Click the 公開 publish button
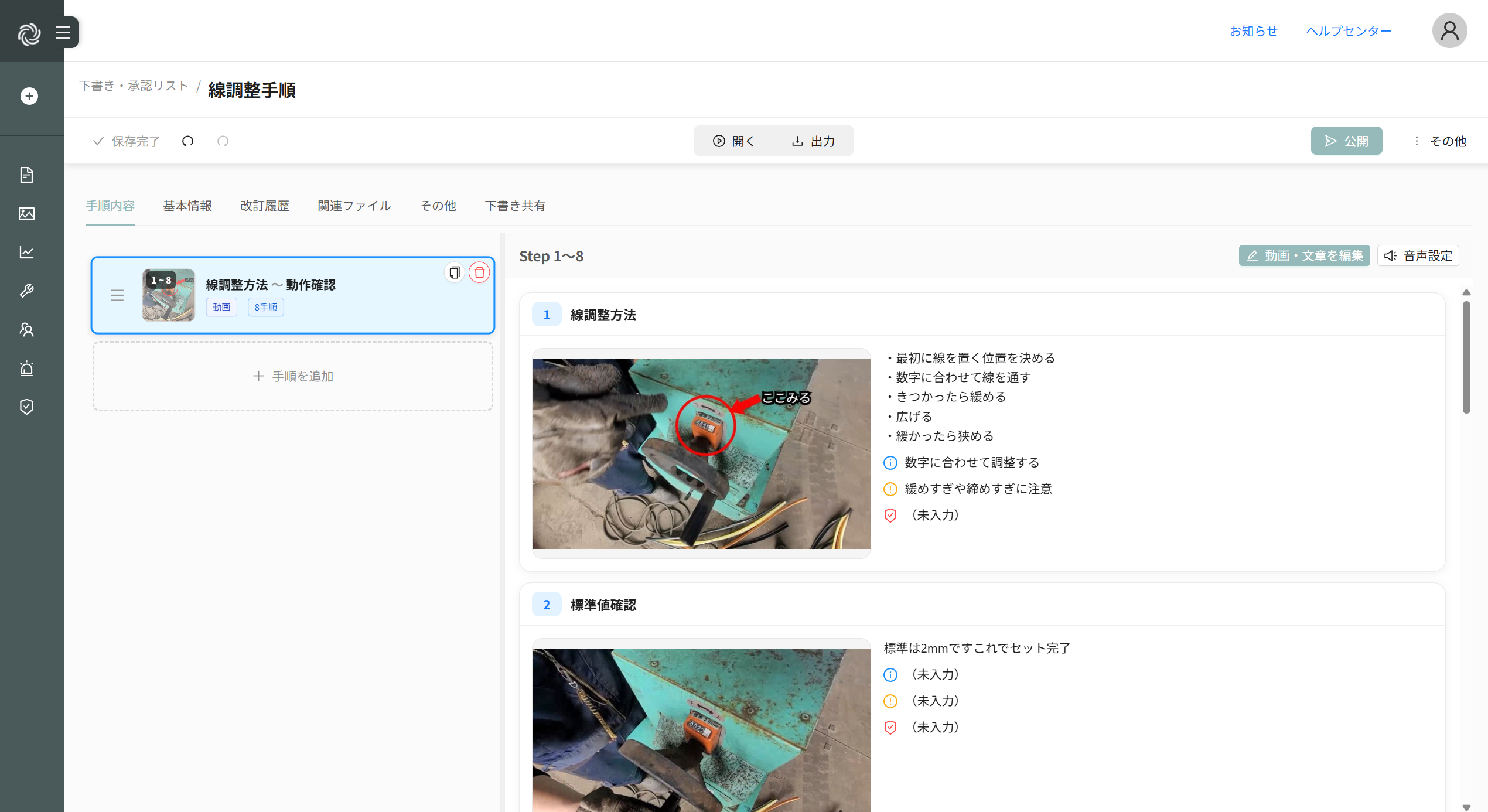The height and width of the screenshot is (812, 1488). [1346, 141]
